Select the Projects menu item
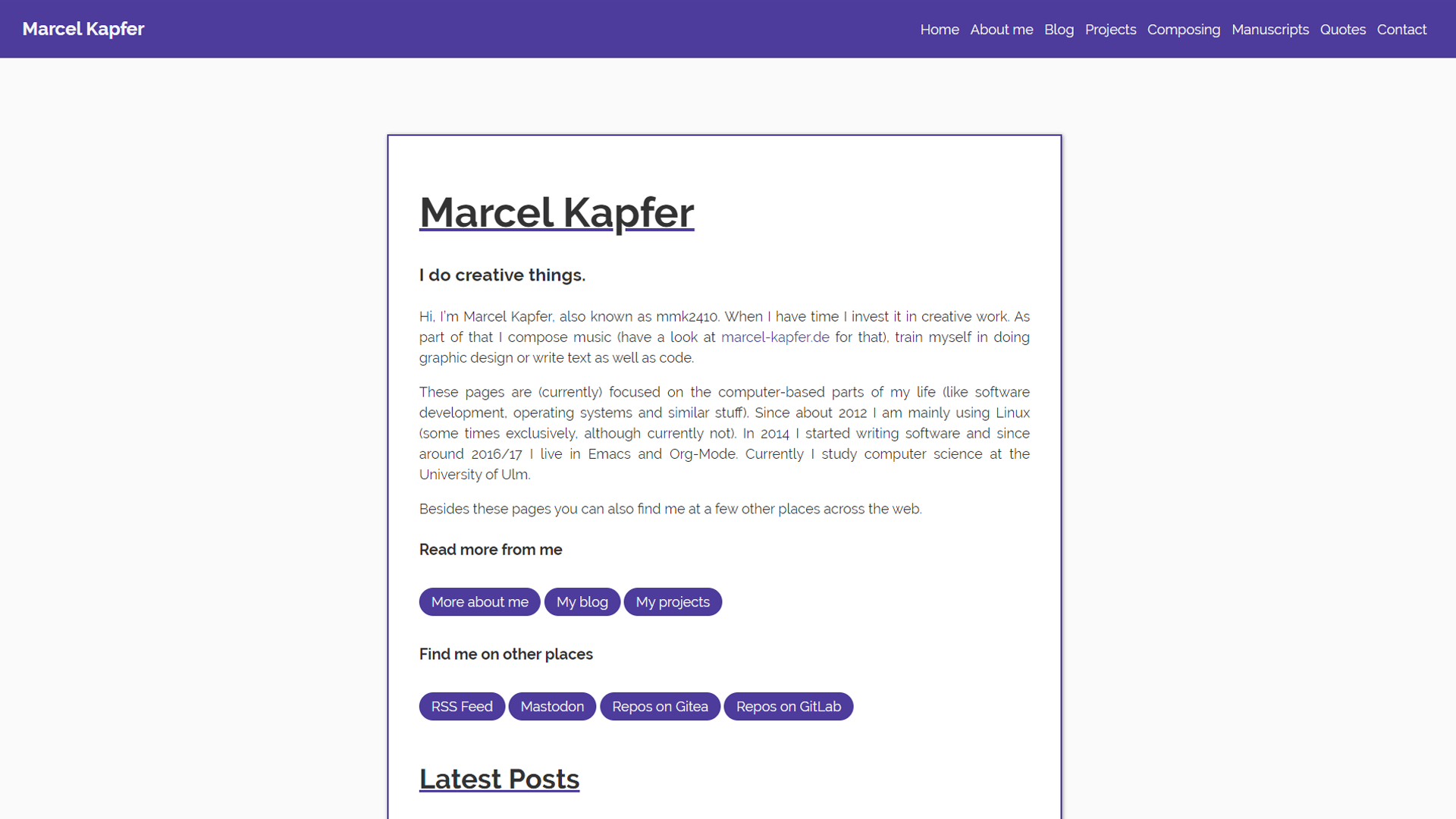 pyautogui.click(x=1110, y=28)
